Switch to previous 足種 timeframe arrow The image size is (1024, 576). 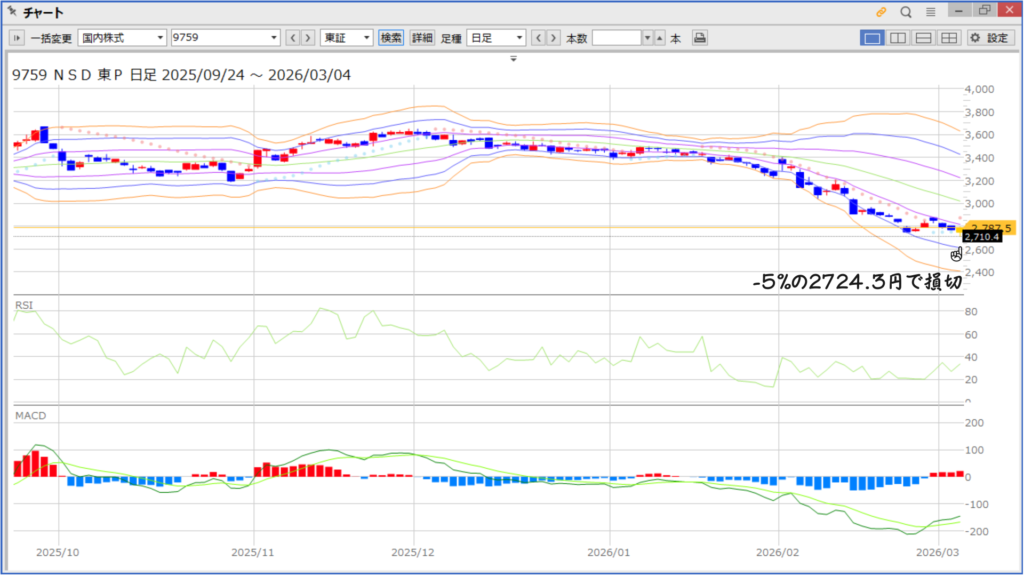tap(538, 38)
